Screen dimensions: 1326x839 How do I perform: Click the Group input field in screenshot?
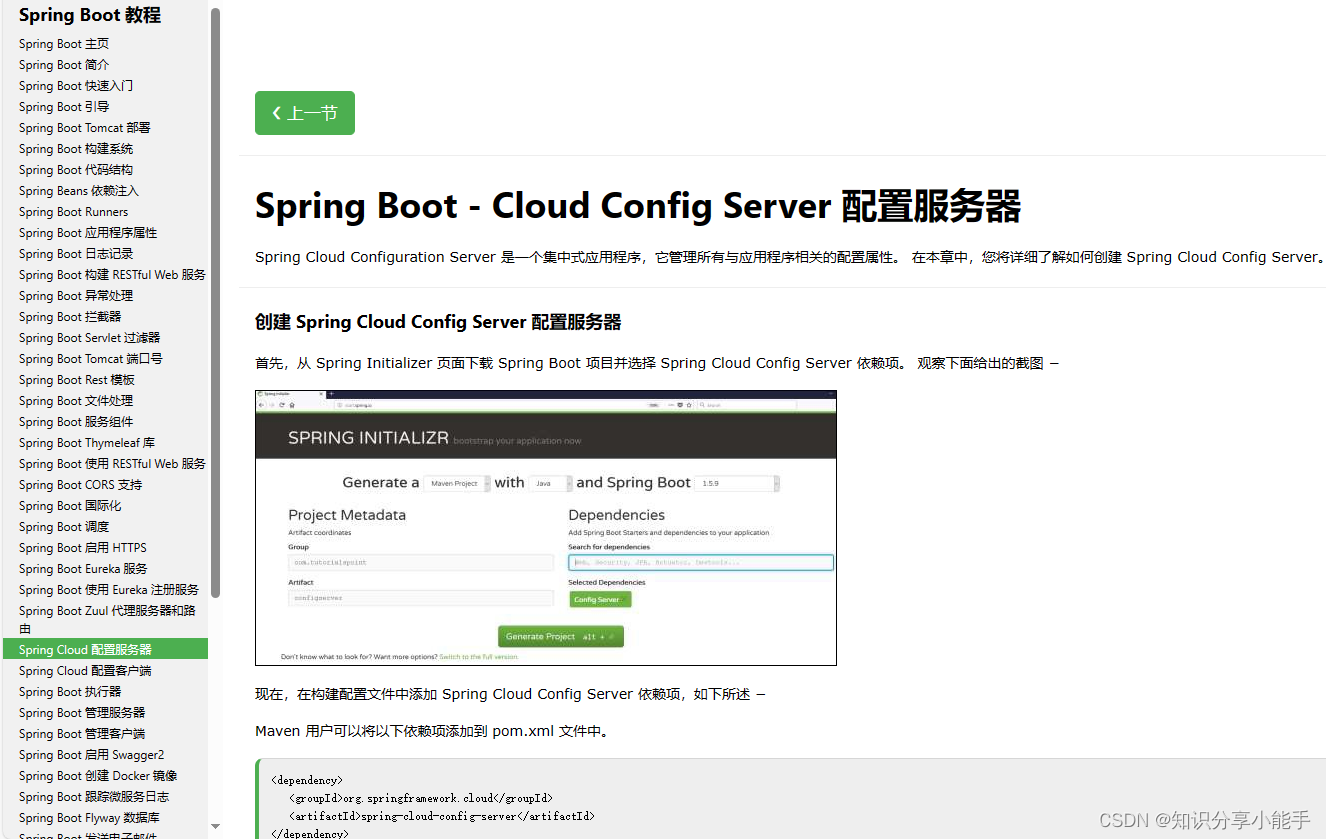[x=421, y=562]
